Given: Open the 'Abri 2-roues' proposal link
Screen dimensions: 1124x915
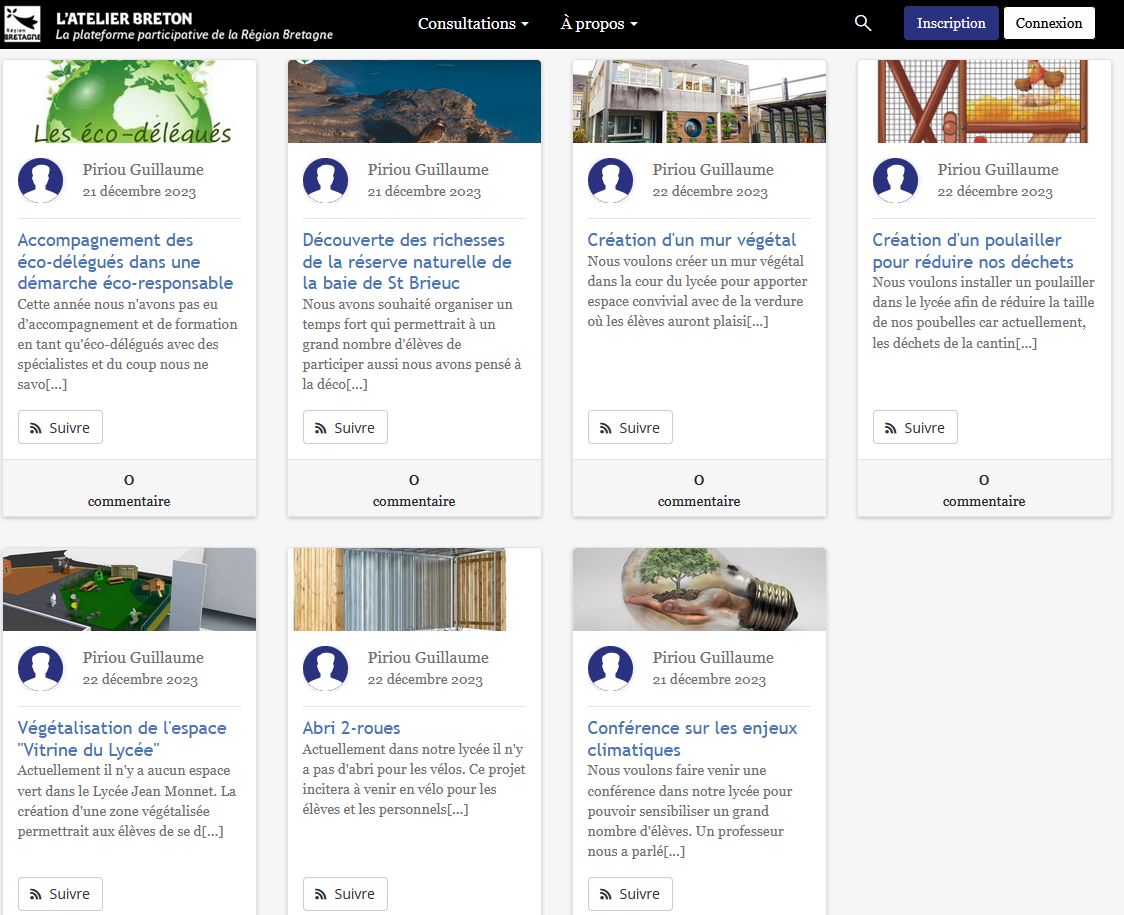Looking at the screenshot, I should coord(351,728).
